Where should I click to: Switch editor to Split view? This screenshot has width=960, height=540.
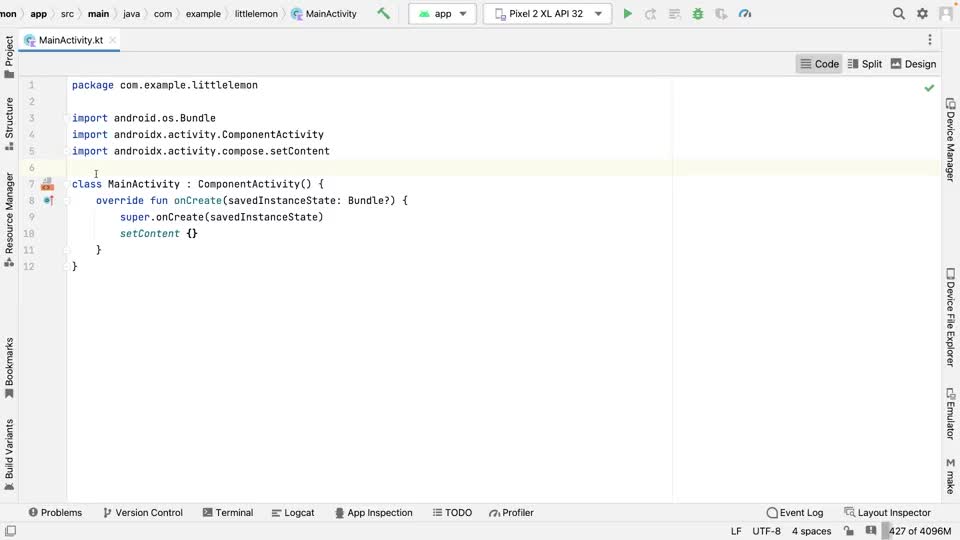(x=864, y=64)
